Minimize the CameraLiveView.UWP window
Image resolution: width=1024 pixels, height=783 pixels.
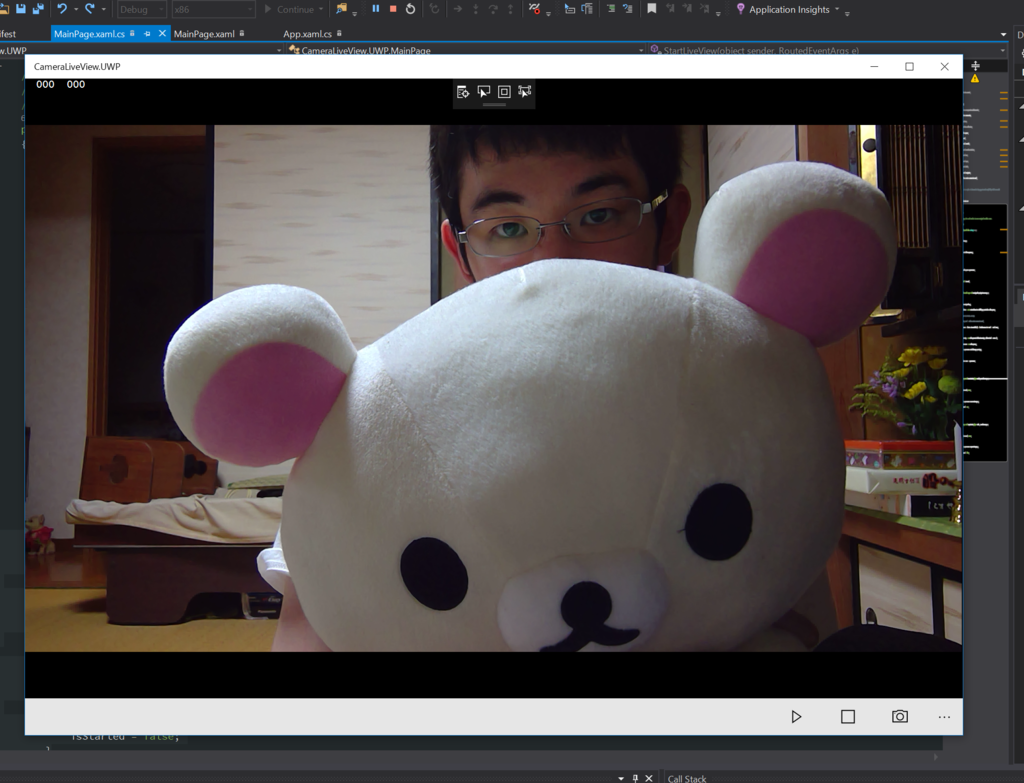click(874, 67)
